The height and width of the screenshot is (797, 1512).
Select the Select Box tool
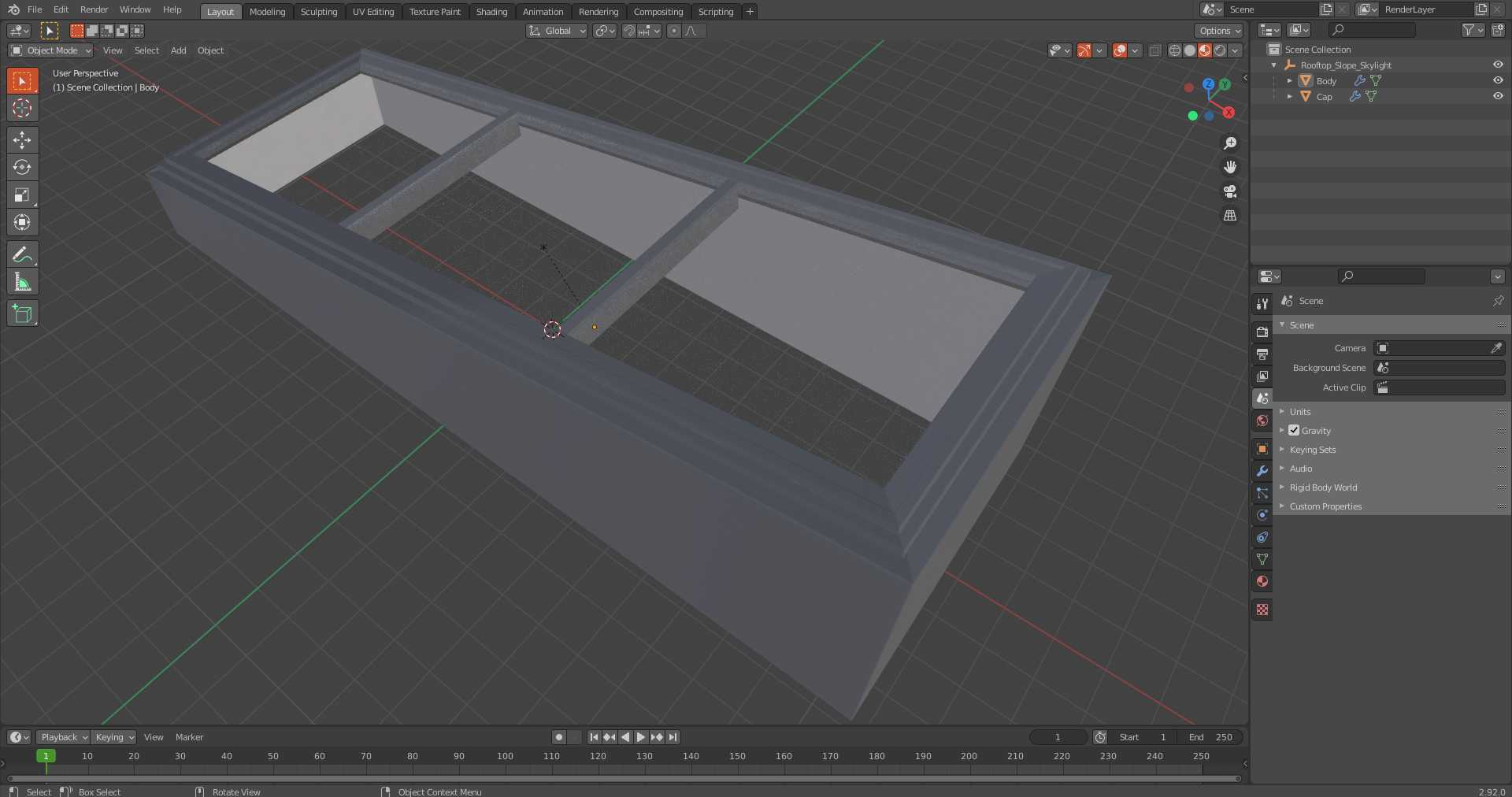click(22, 80)
